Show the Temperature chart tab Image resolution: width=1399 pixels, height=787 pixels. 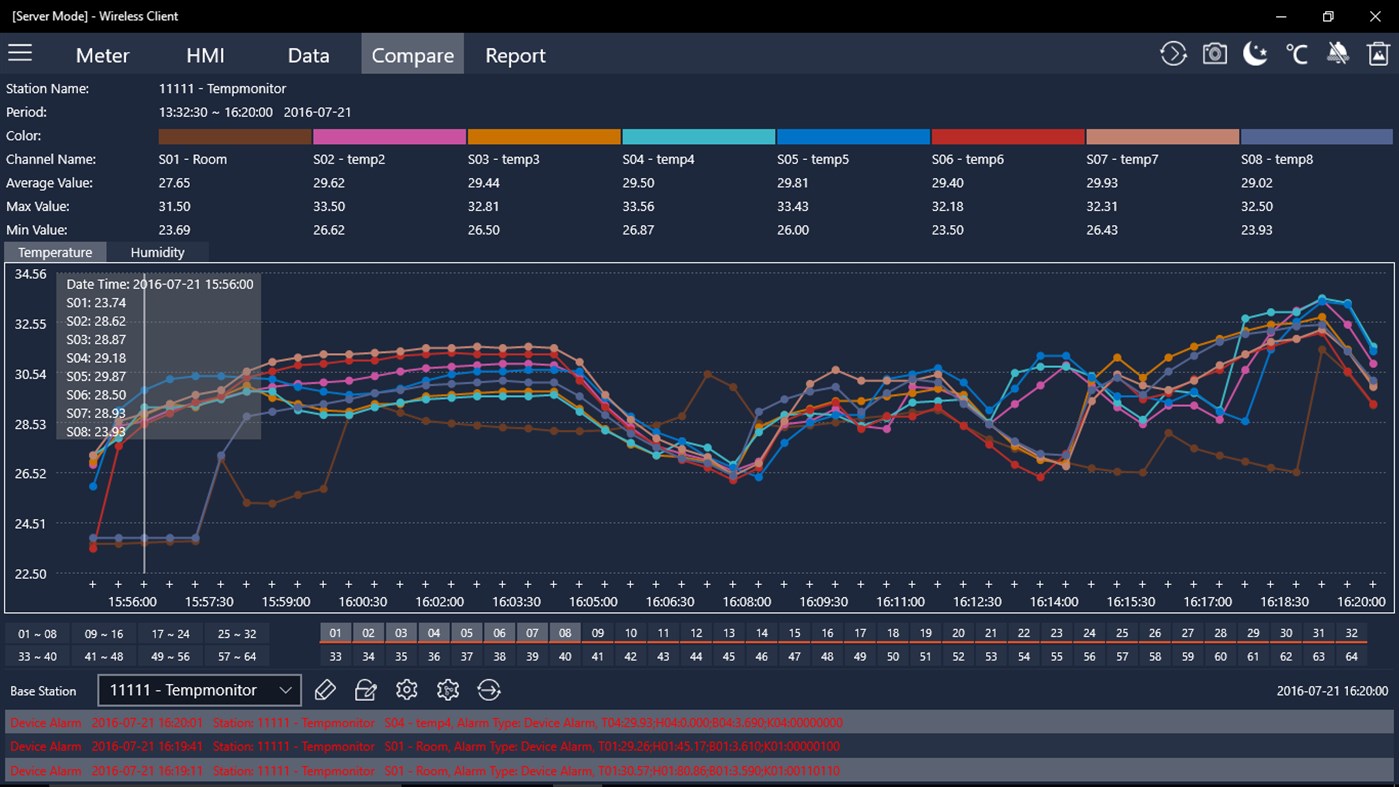pos(55,252)
